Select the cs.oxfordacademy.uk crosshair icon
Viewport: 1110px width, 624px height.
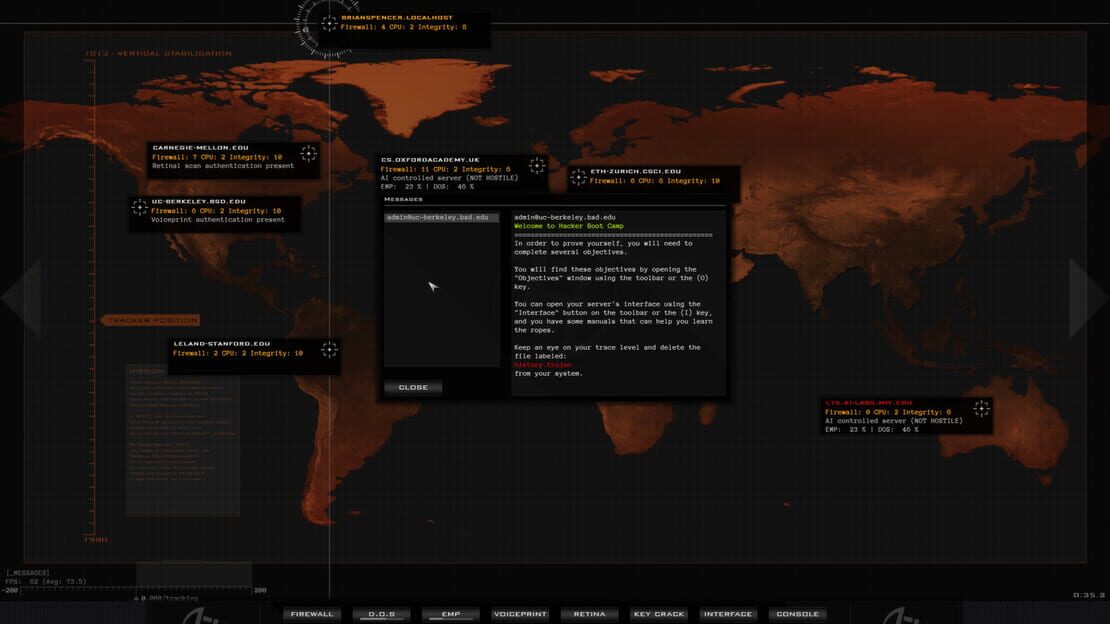click(x=537, y=166)
